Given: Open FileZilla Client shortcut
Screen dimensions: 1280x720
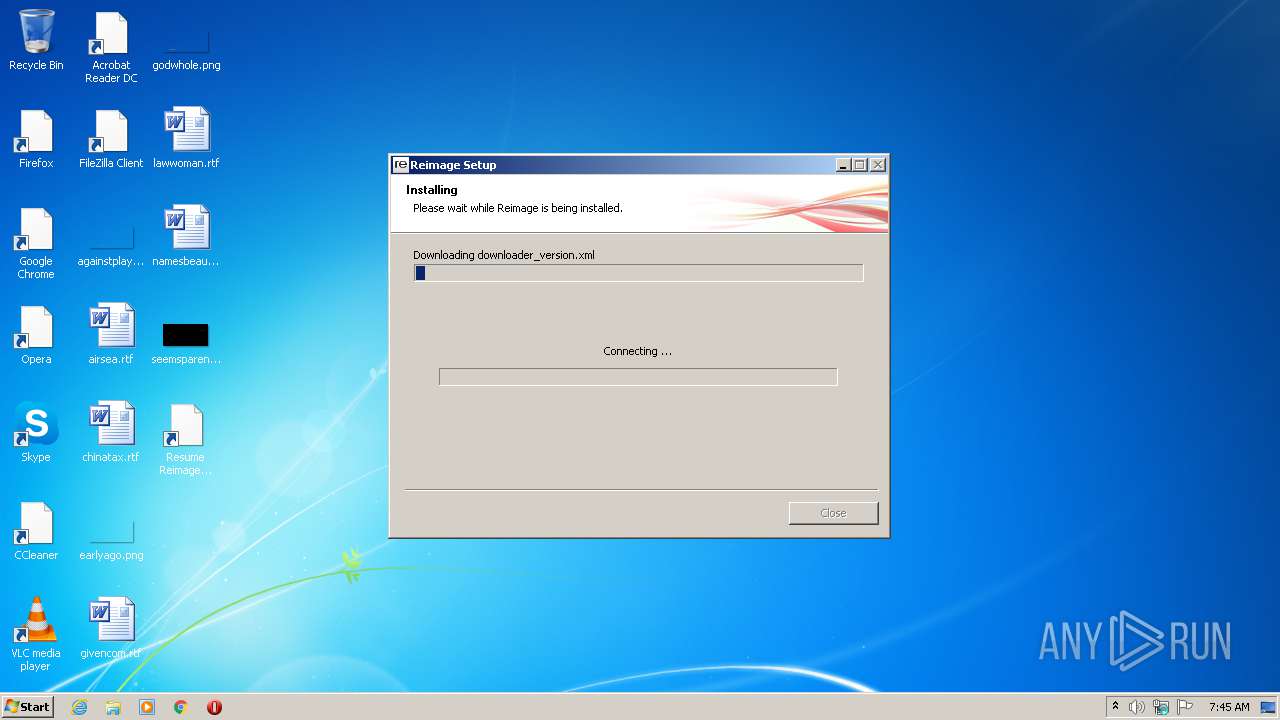Looking at the screenshot, I should click(x=111, y=140).
